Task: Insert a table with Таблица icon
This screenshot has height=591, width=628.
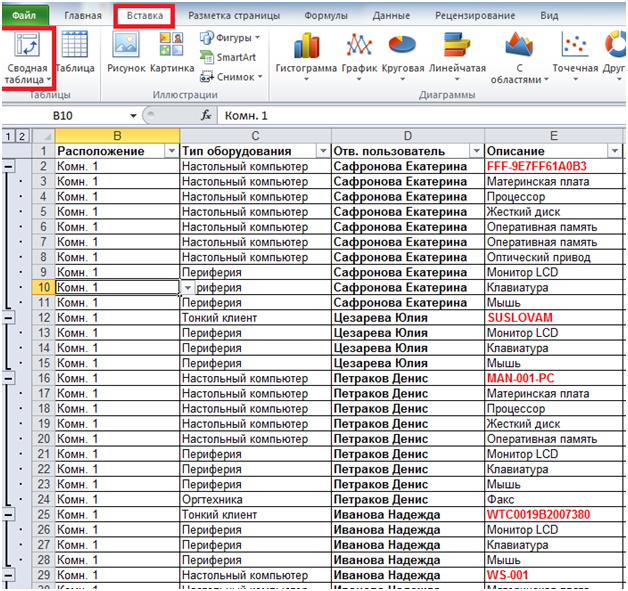Action: (75, 45)
